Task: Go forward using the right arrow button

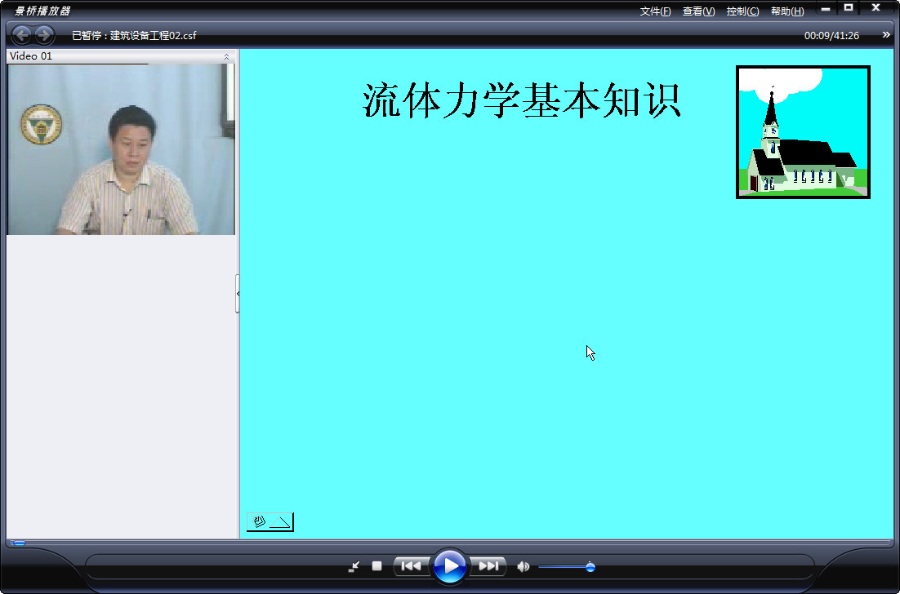Action: pyautogui.click(x=44, y=35)
